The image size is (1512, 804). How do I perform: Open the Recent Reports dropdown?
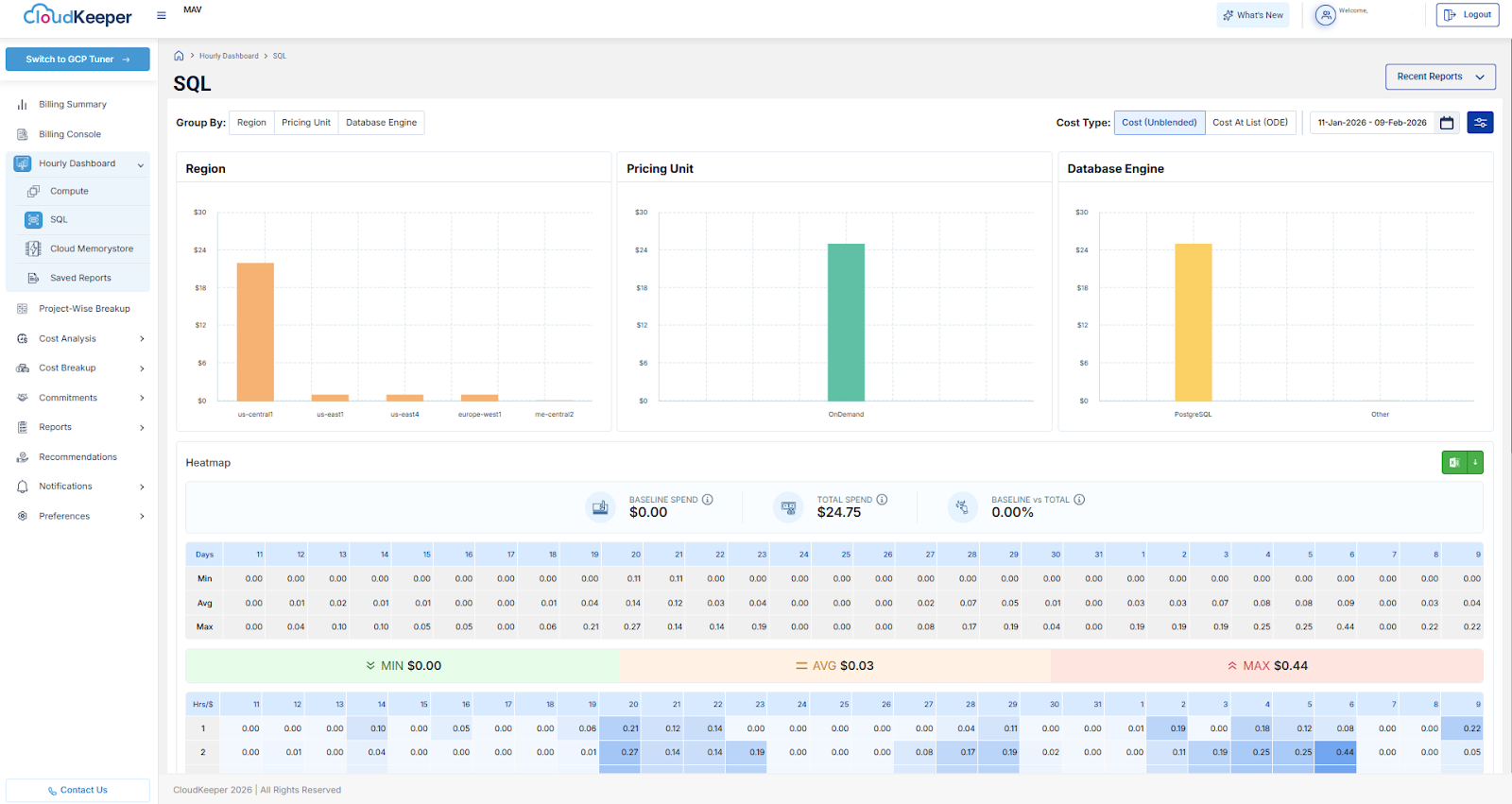1439,77
